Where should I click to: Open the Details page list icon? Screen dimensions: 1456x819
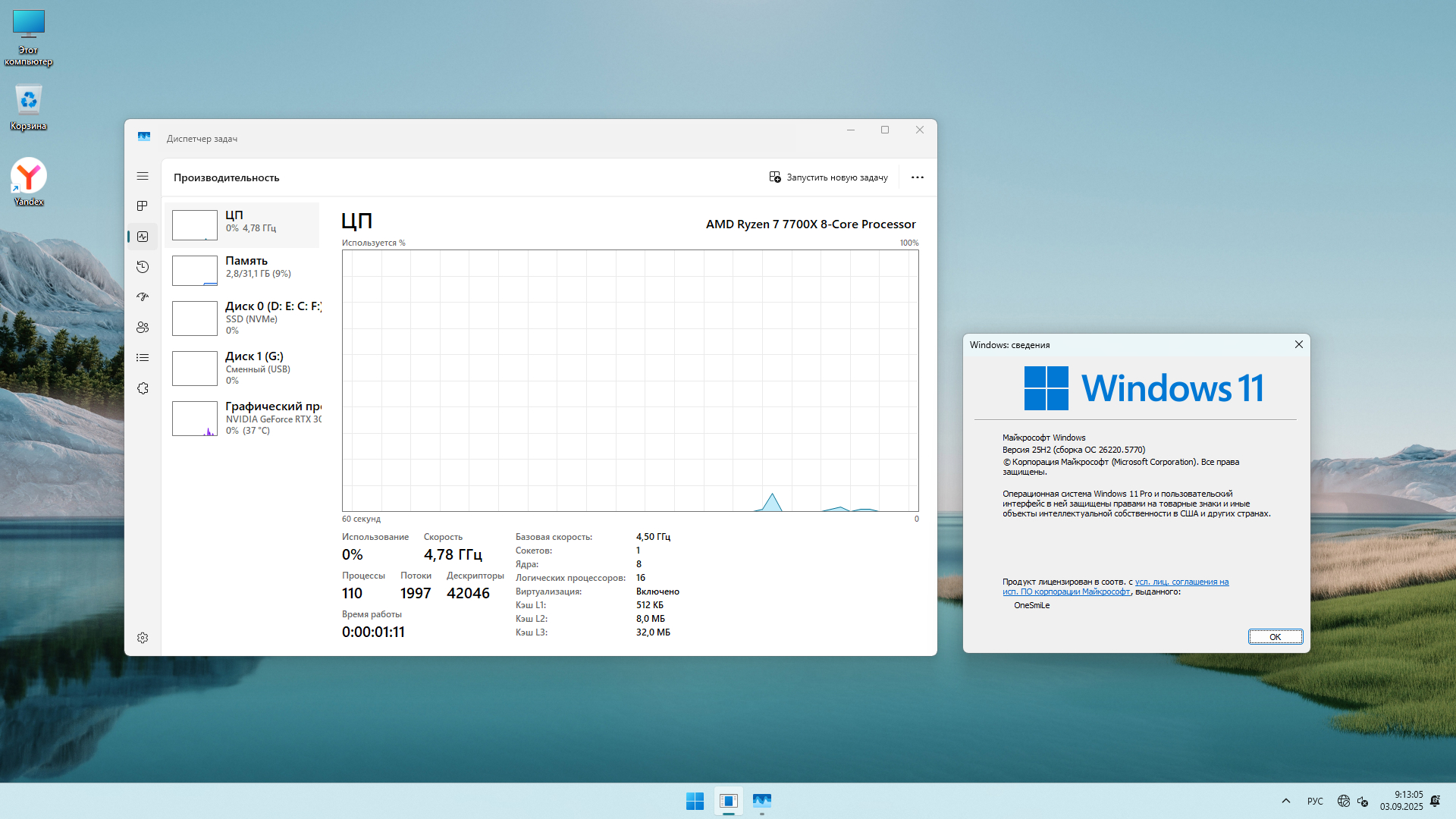tap(143, 358)
